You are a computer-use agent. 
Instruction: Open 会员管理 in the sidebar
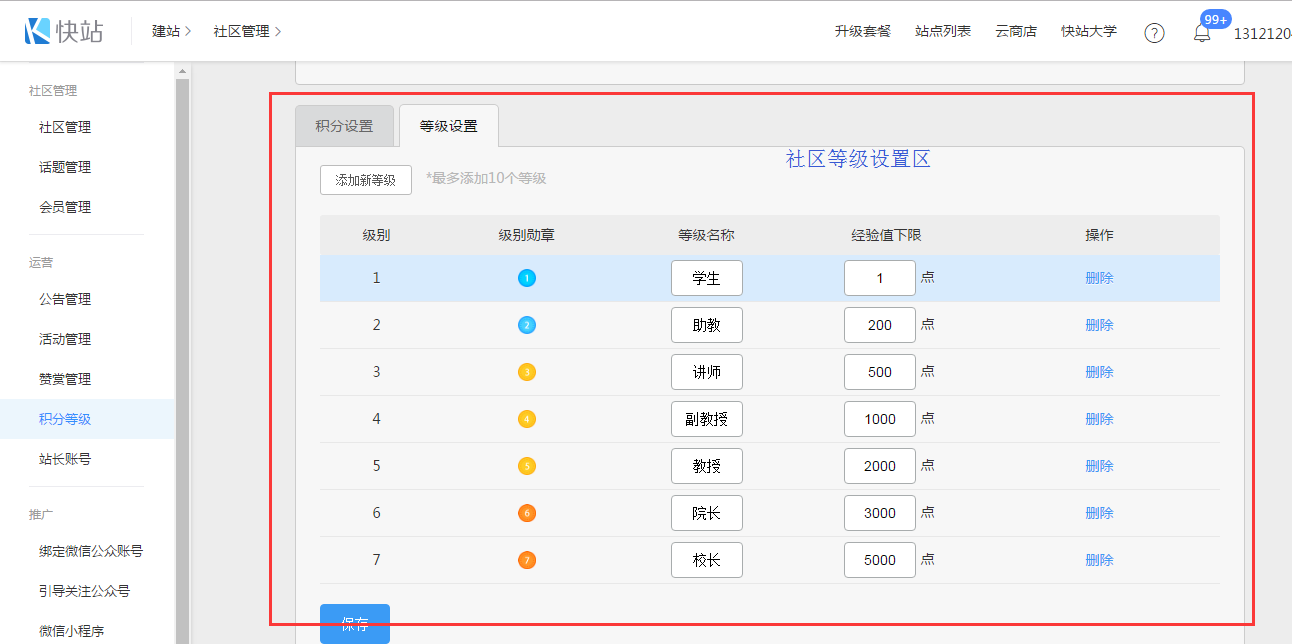[x=65, y=207]
